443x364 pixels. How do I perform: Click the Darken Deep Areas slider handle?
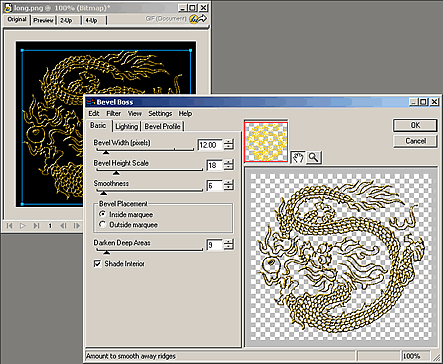coord(106,252)
